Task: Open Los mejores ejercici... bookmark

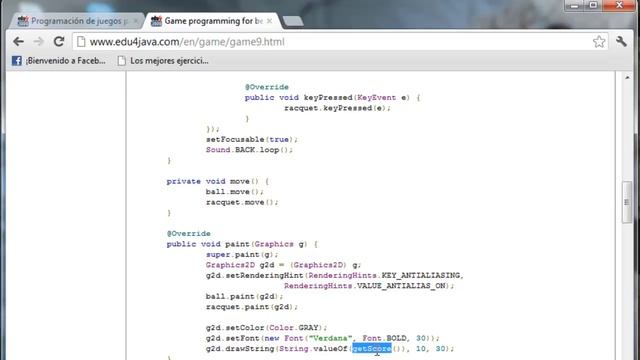Action: pos(163,61)
